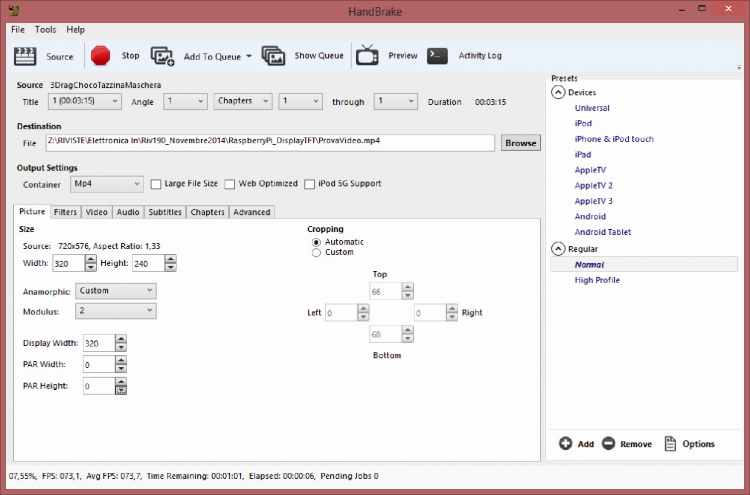Switch to the Video tab
The height and width of the screenshot is (495, 750).
pyautogui.click(x=97, y=212)
